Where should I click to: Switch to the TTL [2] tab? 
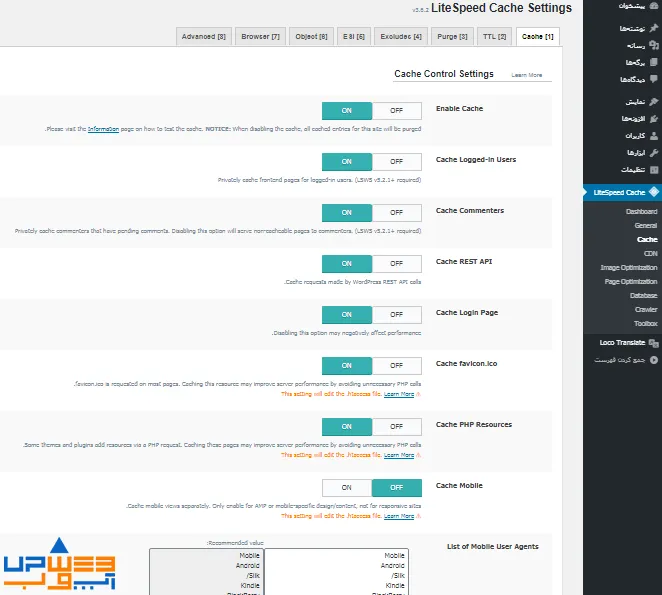494,37
